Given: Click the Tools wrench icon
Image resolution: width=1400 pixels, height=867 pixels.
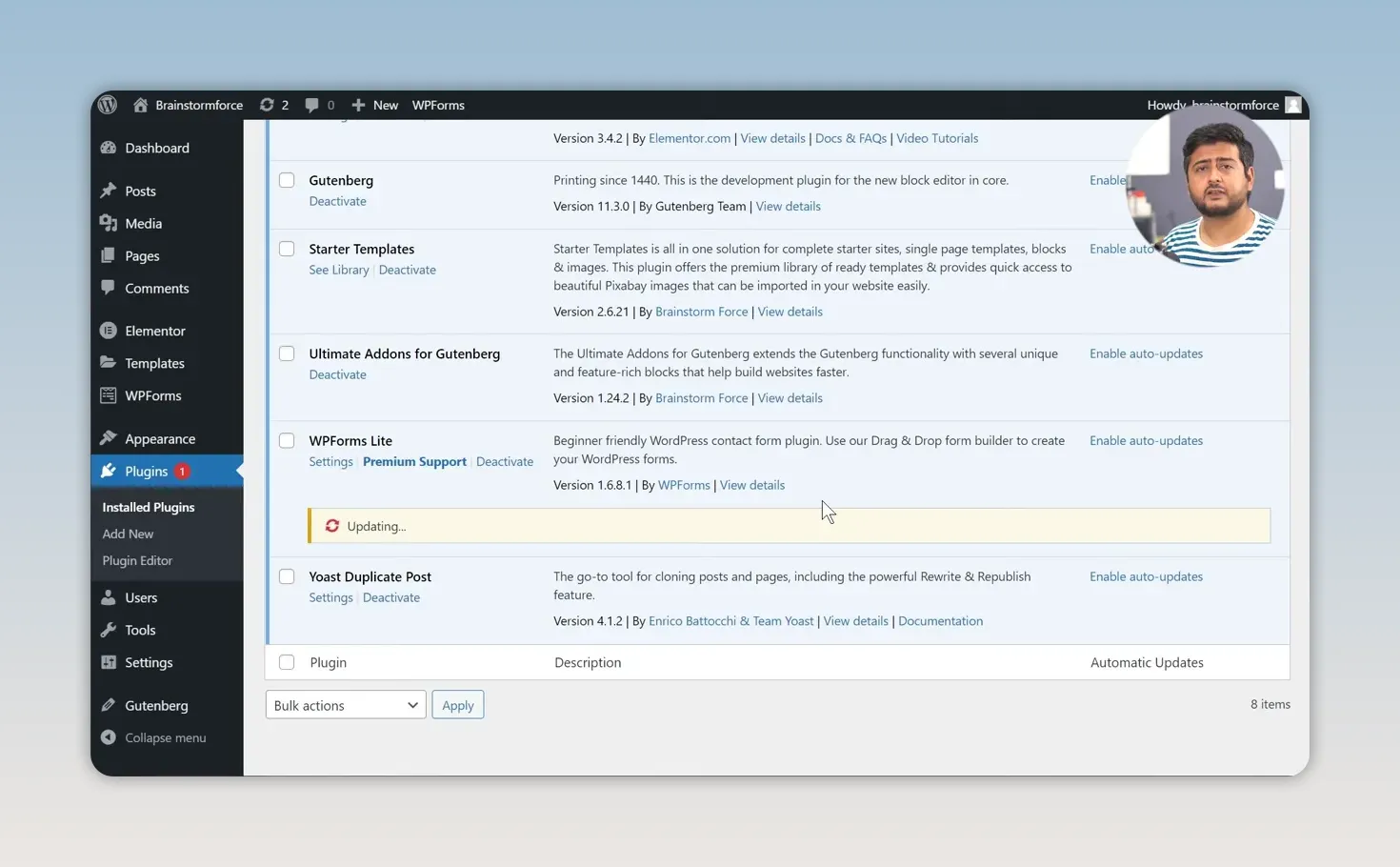Looking at the screenshot, I should click(x=109, y=630).
